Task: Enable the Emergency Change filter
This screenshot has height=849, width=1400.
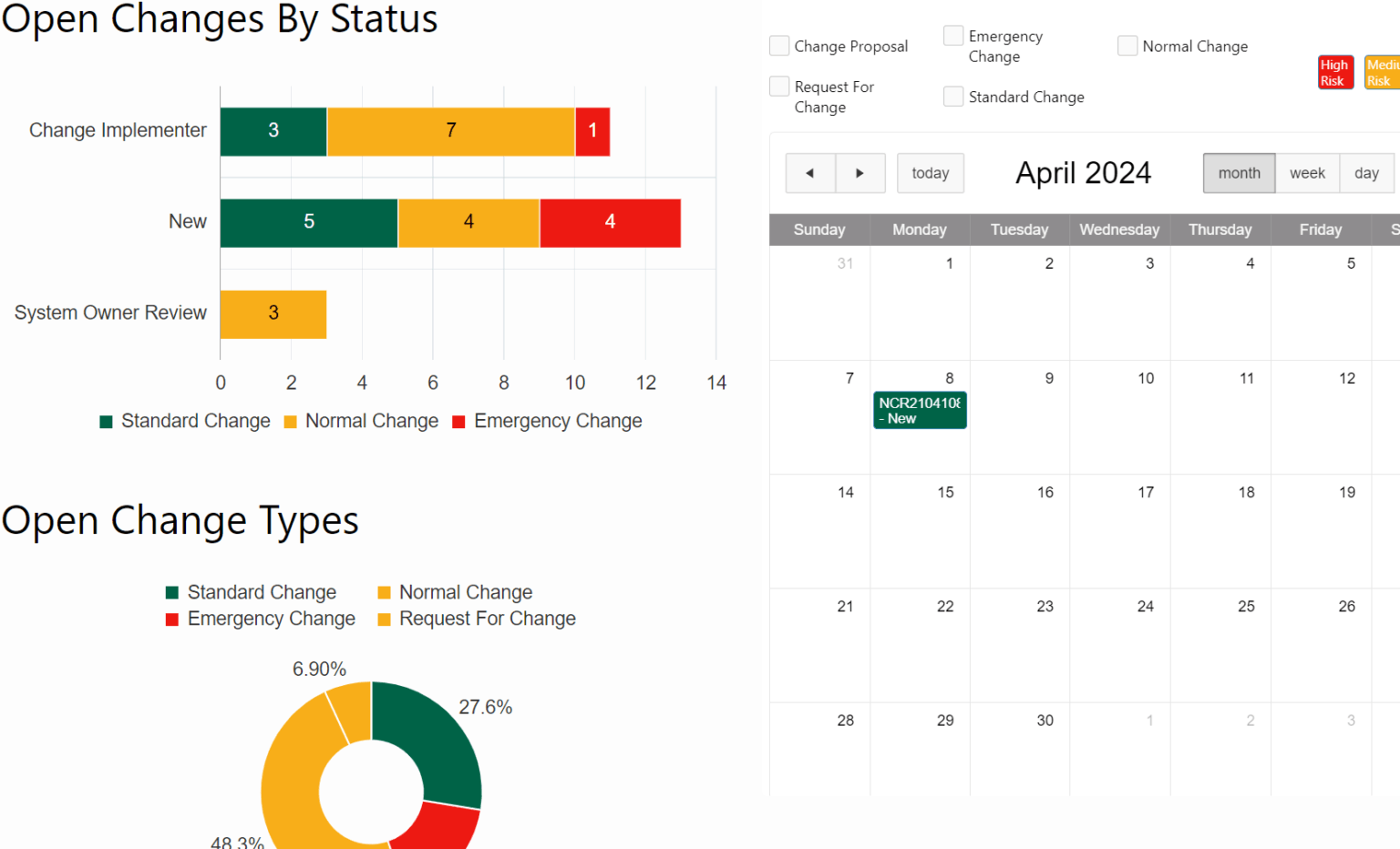Action: (x=953, y=36)
